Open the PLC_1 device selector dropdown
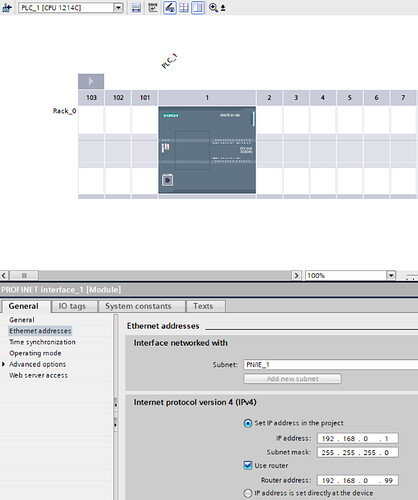The width and height of the screenshot is (418, 500). [x=118, y=8]
